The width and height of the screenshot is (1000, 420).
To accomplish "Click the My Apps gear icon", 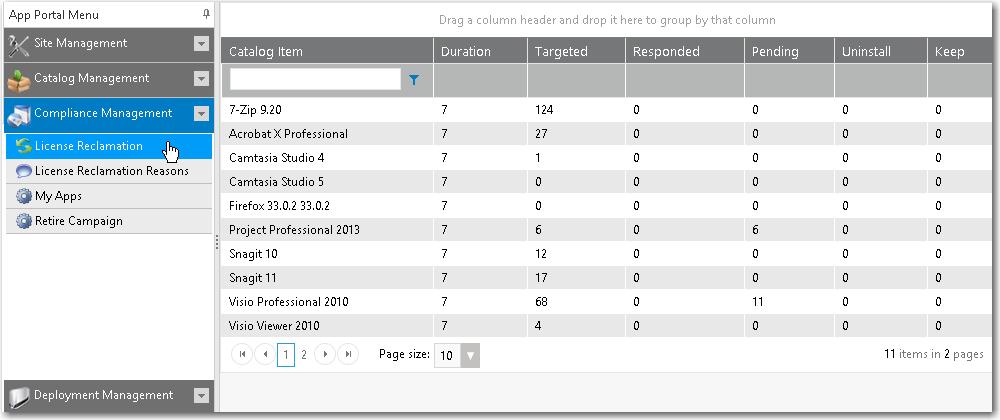I will (24, 197).
